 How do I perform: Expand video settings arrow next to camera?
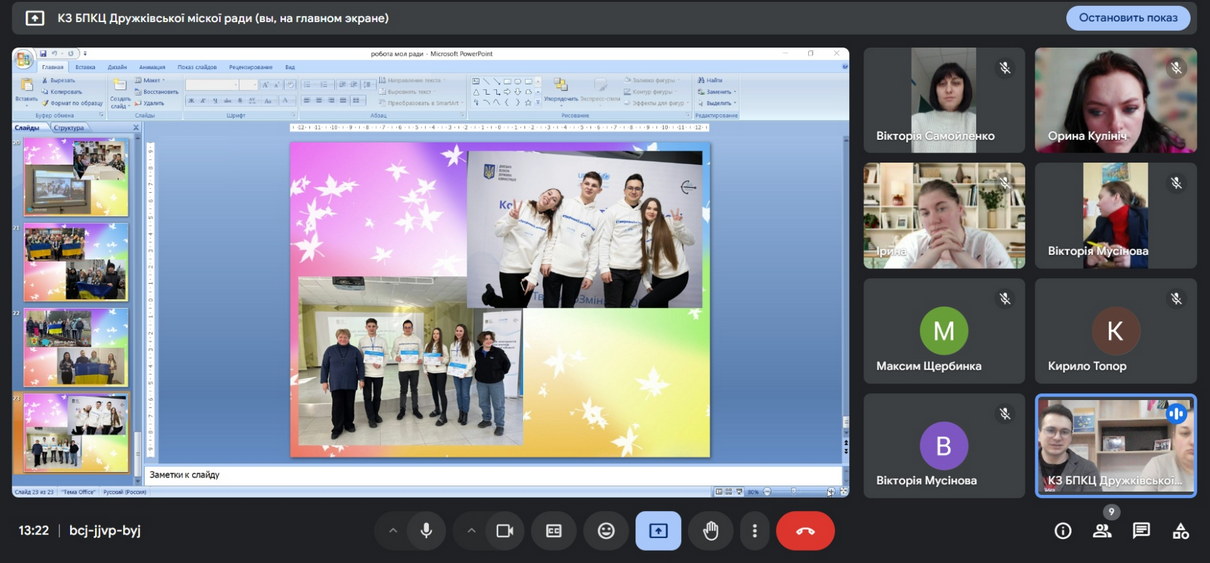[470, 531]
